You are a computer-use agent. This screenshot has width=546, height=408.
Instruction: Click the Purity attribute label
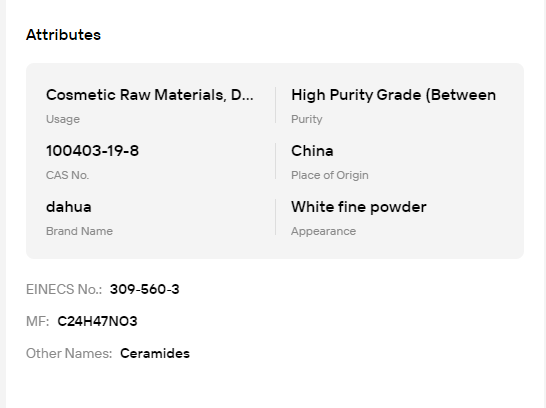pos(306,119)
